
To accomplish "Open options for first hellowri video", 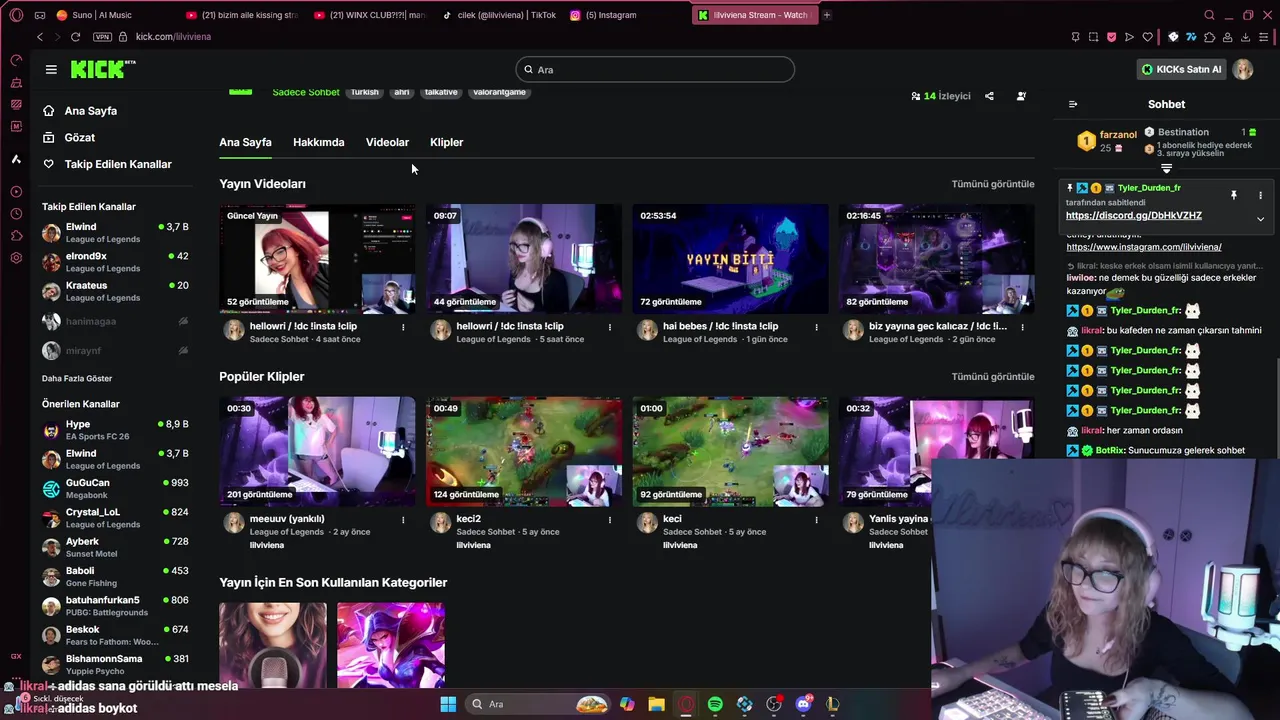I will (403, 327).
